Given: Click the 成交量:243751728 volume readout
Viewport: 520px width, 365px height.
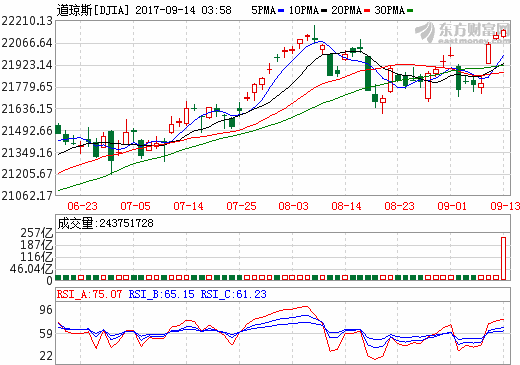Looking at the screenshot, I should (105, 223).
